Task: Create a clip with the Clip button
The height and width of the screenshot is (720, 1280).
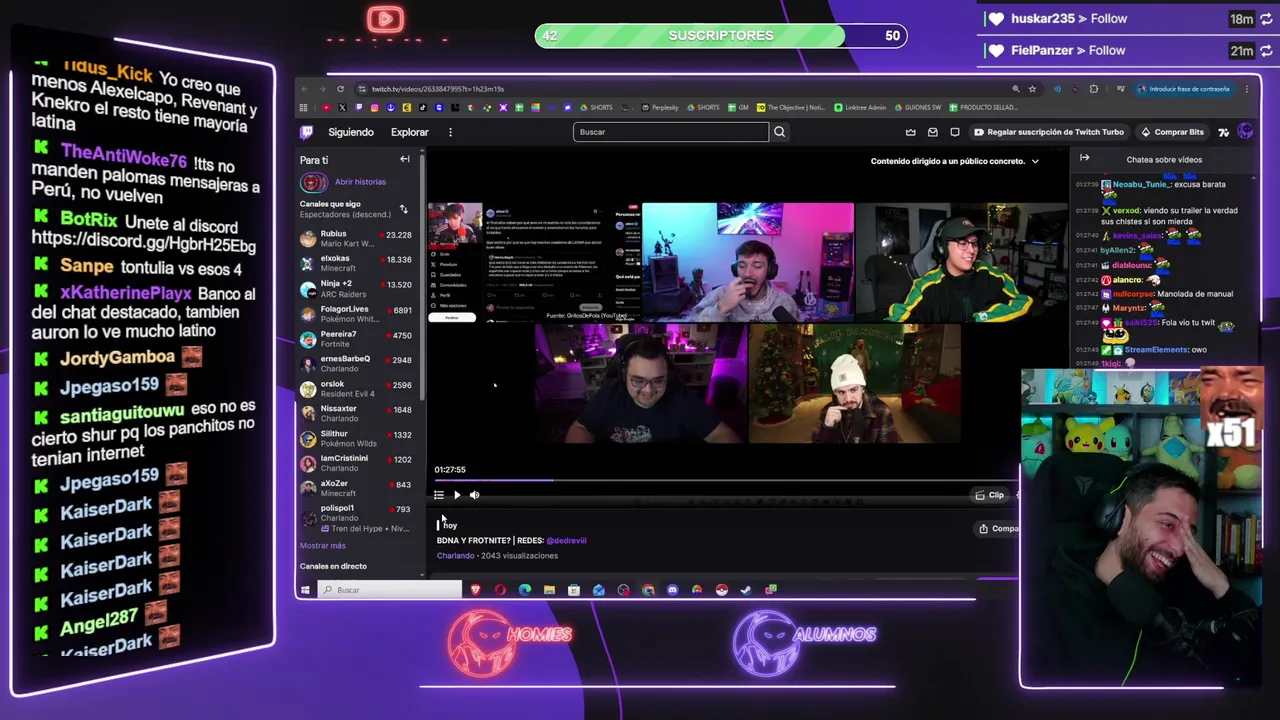Action: 990,495
